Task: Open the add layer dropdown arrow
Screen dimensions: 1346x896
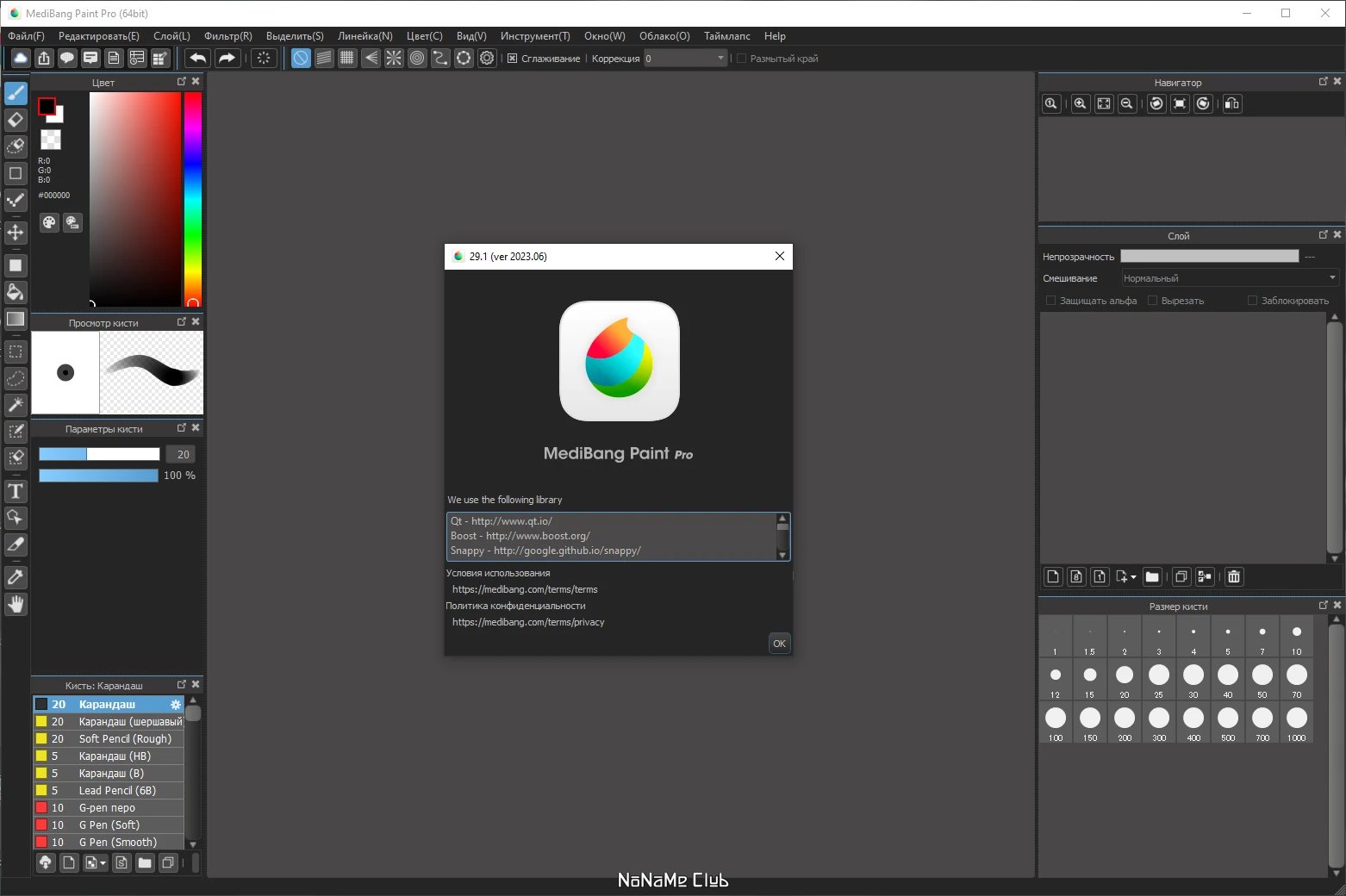Action: [x=1133, y=577]
